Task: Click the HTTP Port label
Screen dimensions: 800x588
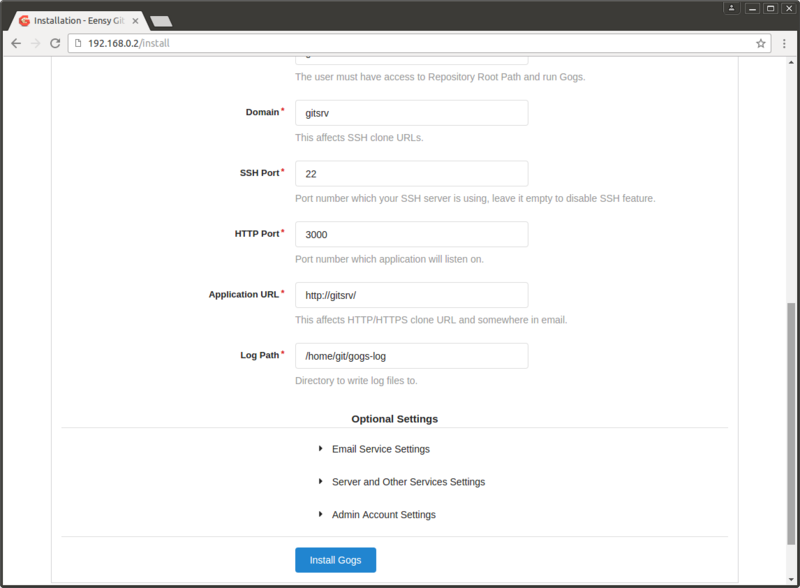Action: pos(257,234)
